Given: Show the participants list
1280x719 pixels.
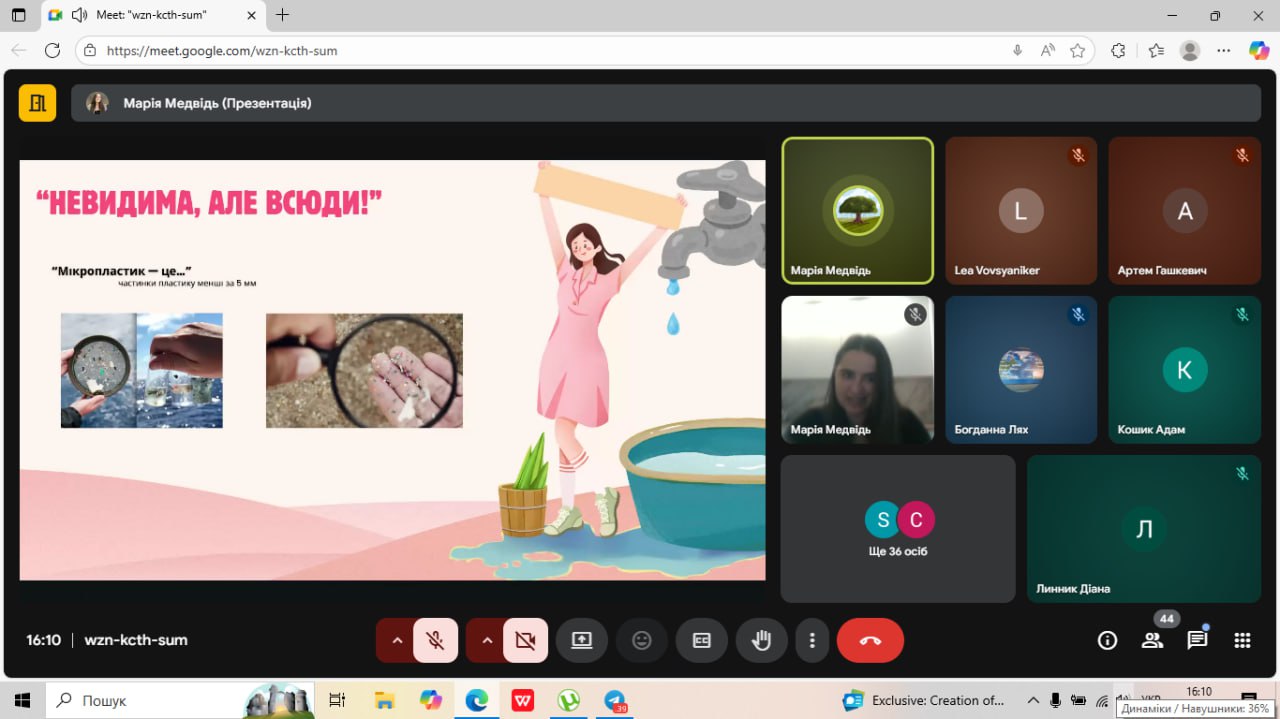Looking at the screenshot, I should pos(1152,641).
